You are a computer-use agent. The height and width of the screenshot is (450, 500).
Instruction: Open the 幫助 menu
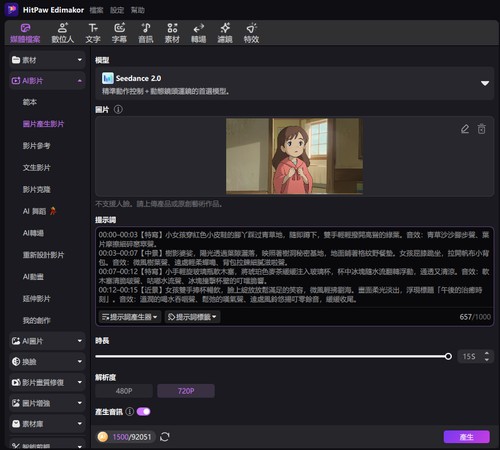click(x=138, y=10)
